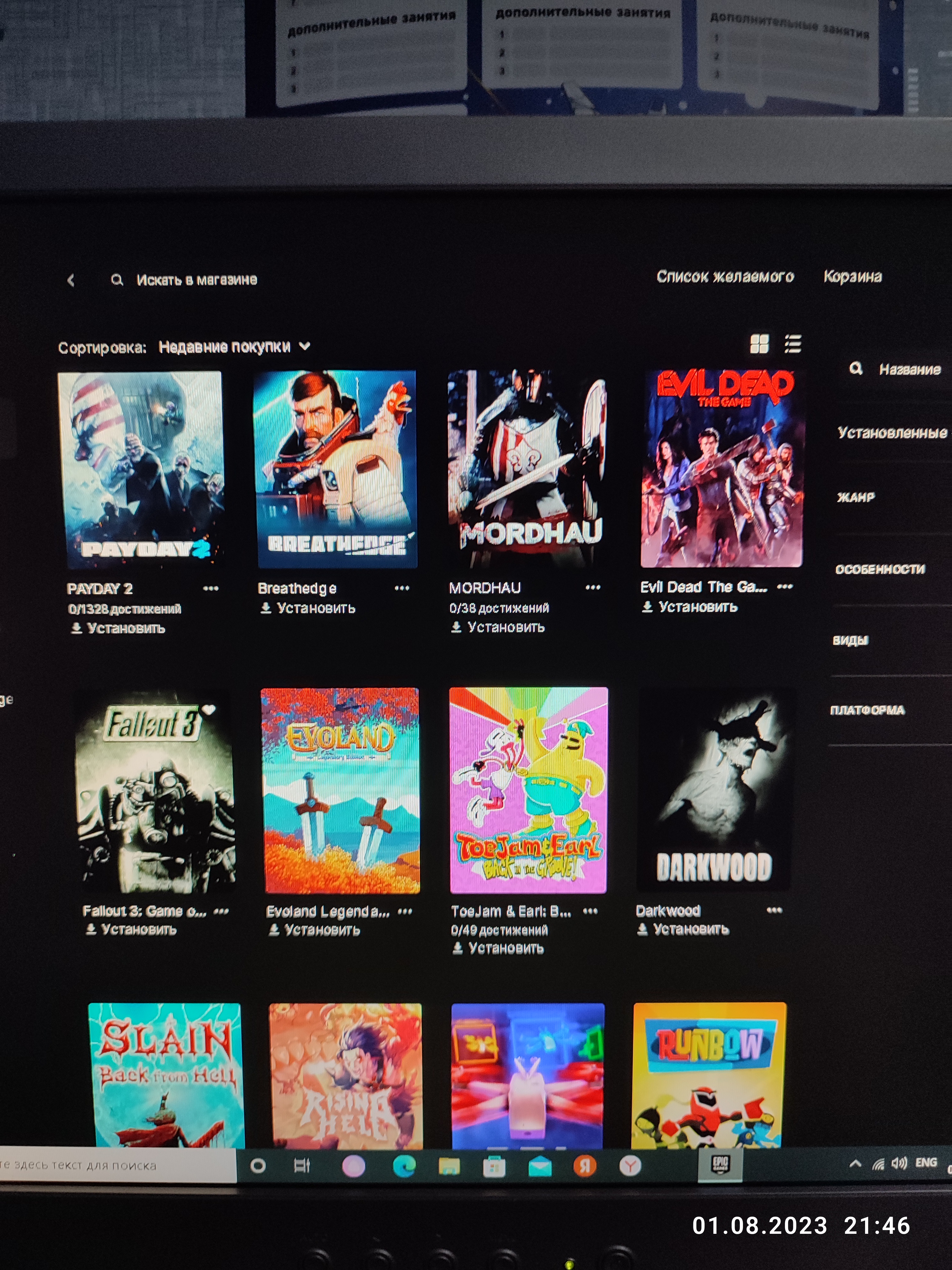Viewport: 952px width, 1270px height.
Task: Open Список желаемого wishlist
Action: (725, 277)
